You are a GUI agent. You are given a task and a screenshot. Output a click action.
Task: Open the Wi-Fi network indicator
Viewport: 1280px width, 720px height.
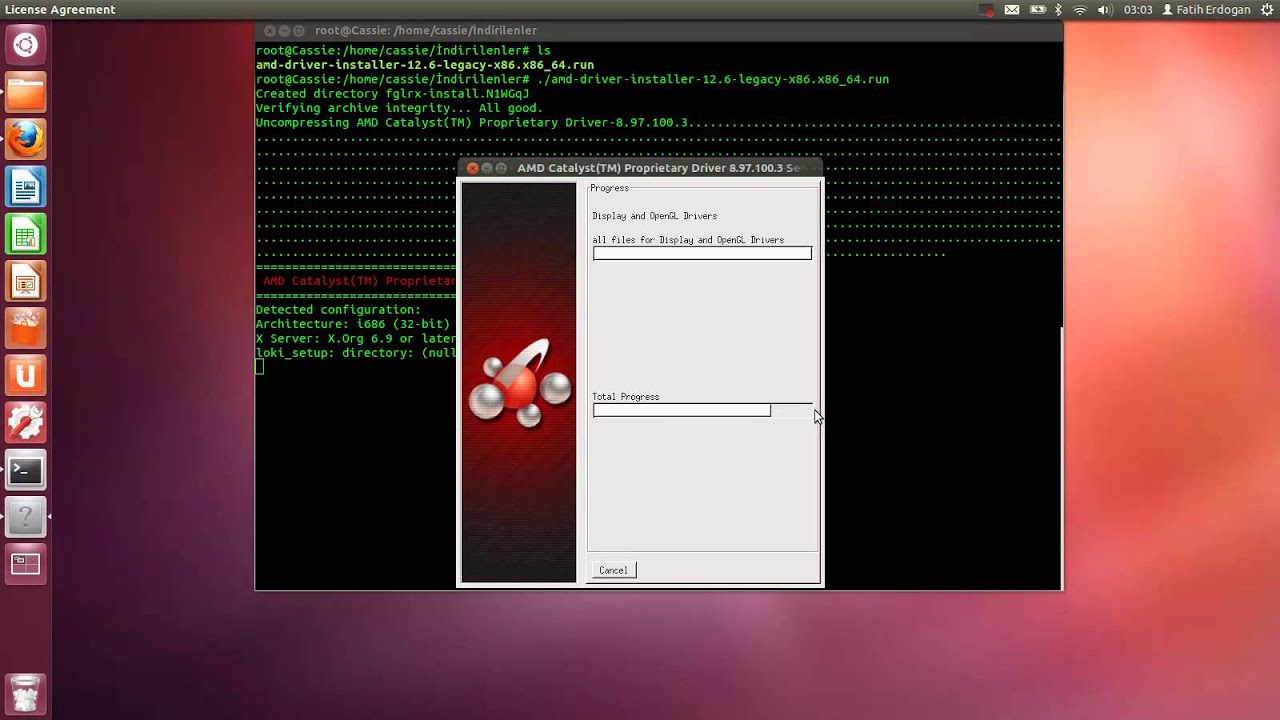(x=1080, y=10)
